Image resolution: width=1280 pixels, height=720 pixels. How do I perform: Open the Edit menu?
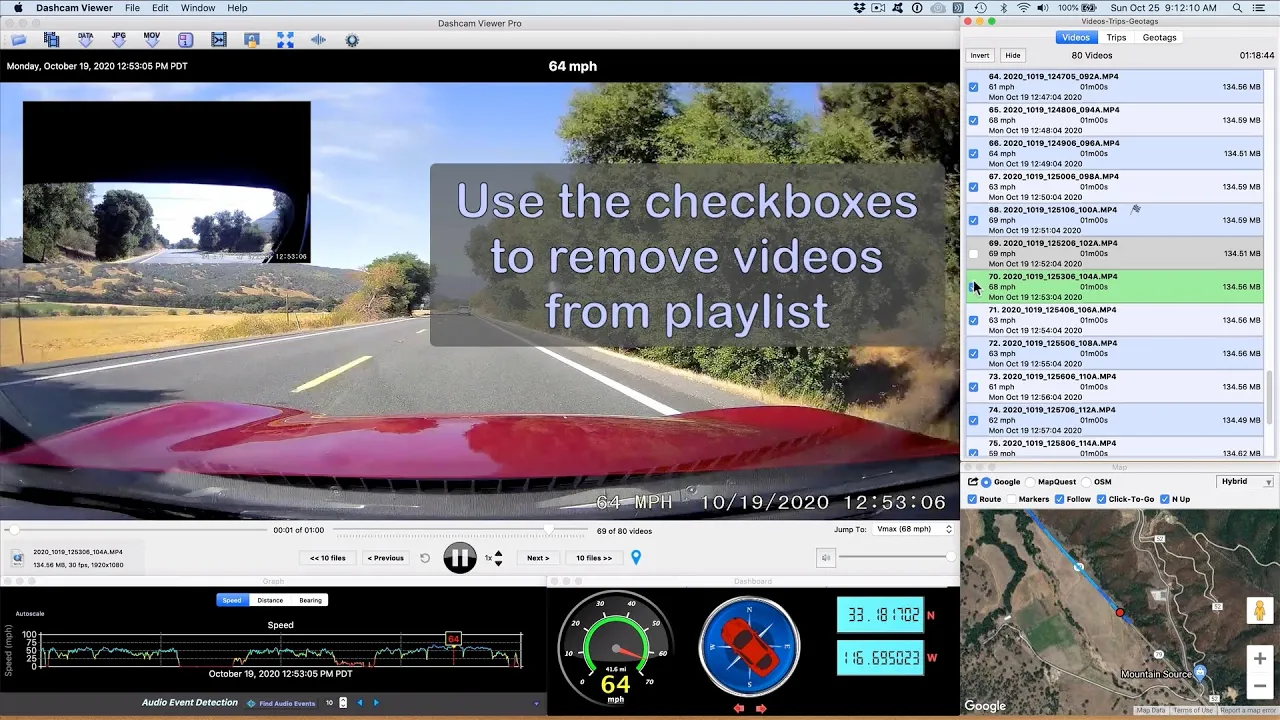point(160,8)
